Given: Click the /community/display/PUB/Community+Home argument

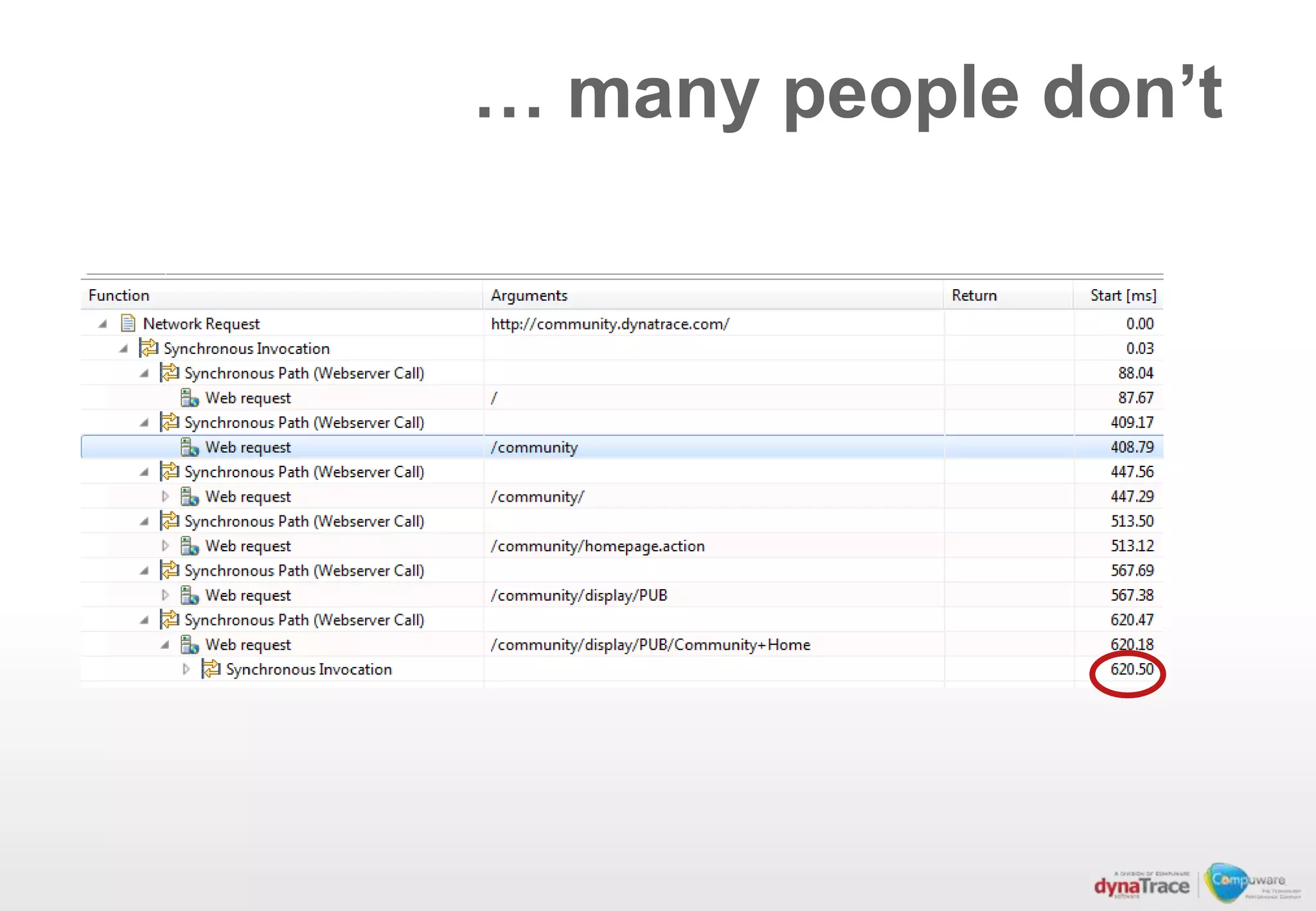Looking at the screenshot, I should tap(650, 644).
